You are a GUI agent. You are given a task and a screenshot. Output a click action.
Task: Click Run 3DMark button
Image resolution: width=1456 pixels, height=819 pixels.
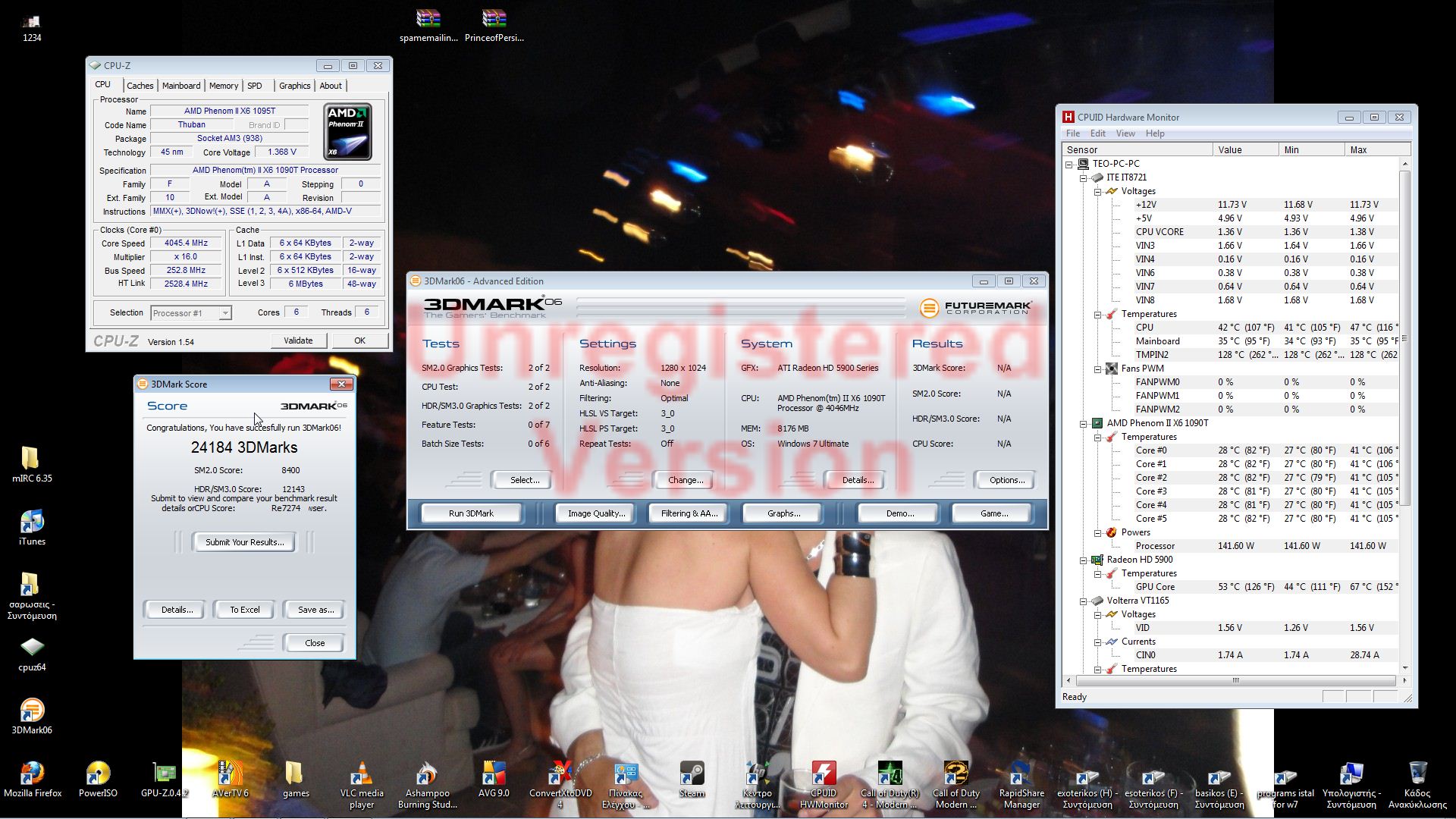pyautogui.click(x=471, y=513)
